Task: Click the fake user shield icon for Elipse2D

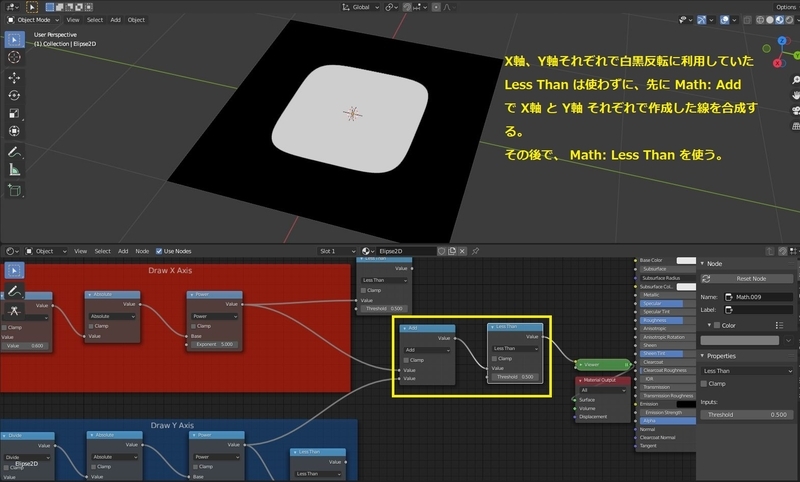Action: tap(442, 251)
